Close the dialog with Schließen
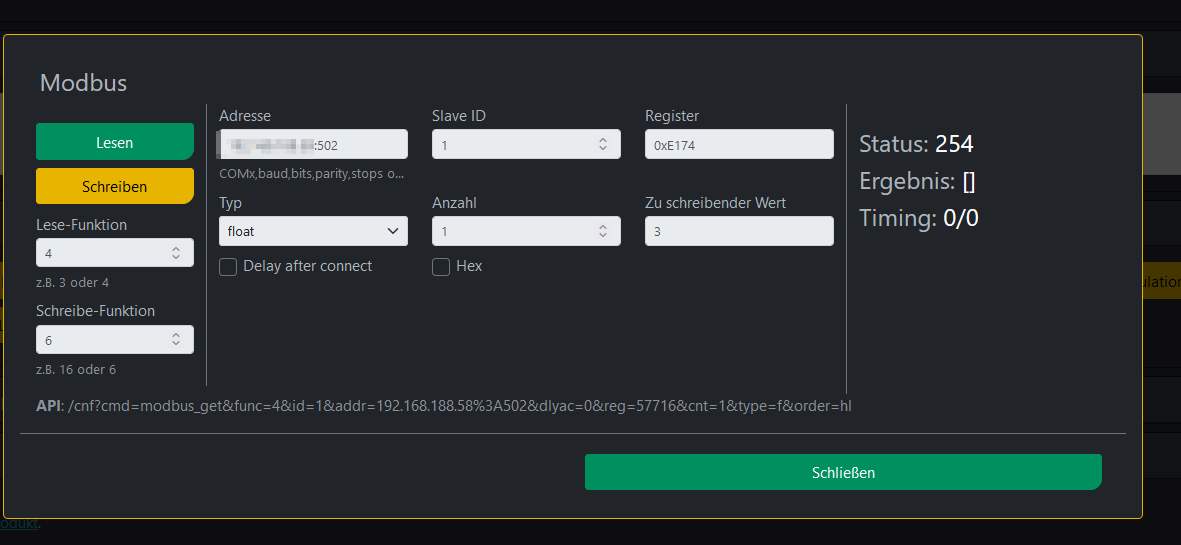The height and width of the screenshot is (545, 1181). (842, 472)
